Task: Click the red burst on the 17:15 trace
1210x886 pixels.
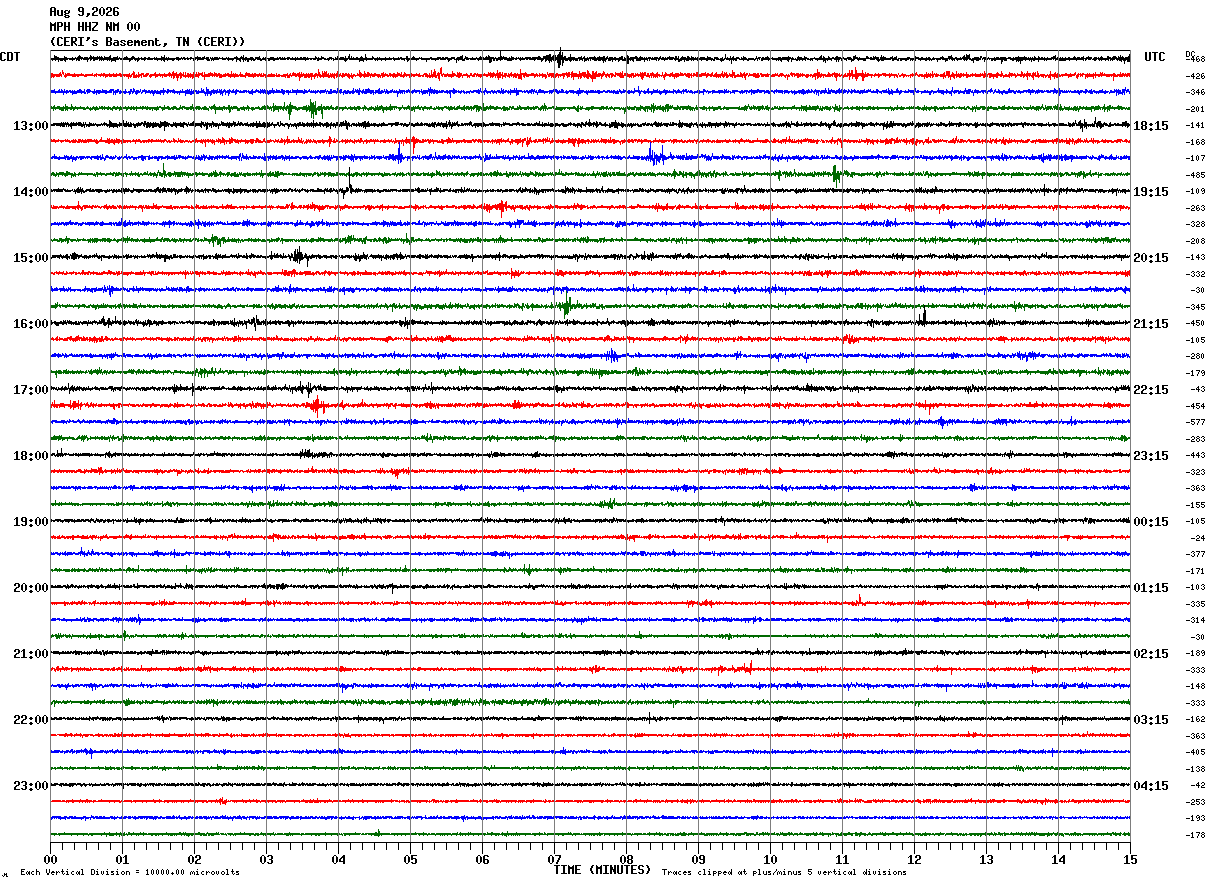Action: click(317, 405)
